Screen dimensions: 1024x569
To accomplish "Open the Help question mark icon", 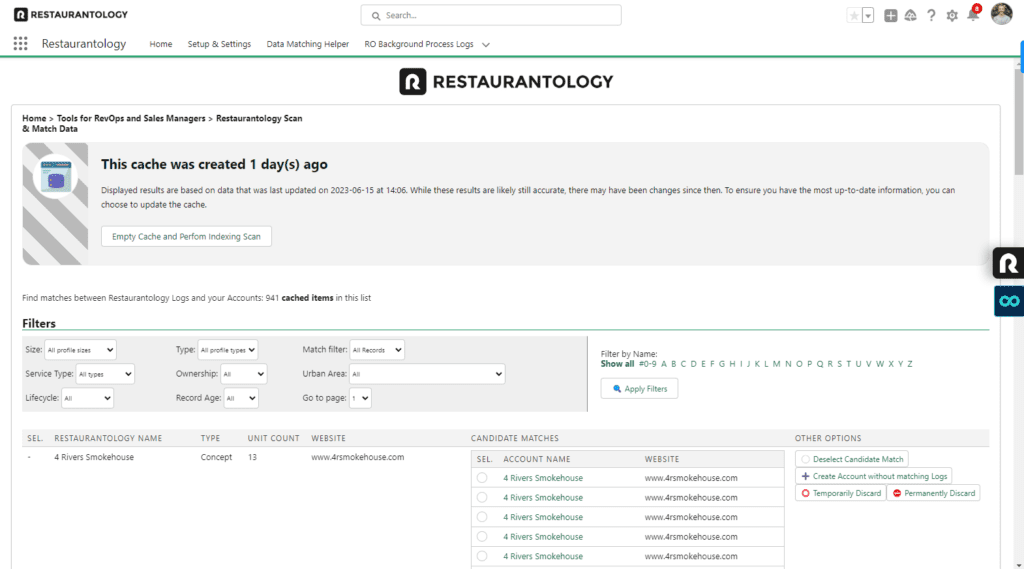I will (931, 16).
